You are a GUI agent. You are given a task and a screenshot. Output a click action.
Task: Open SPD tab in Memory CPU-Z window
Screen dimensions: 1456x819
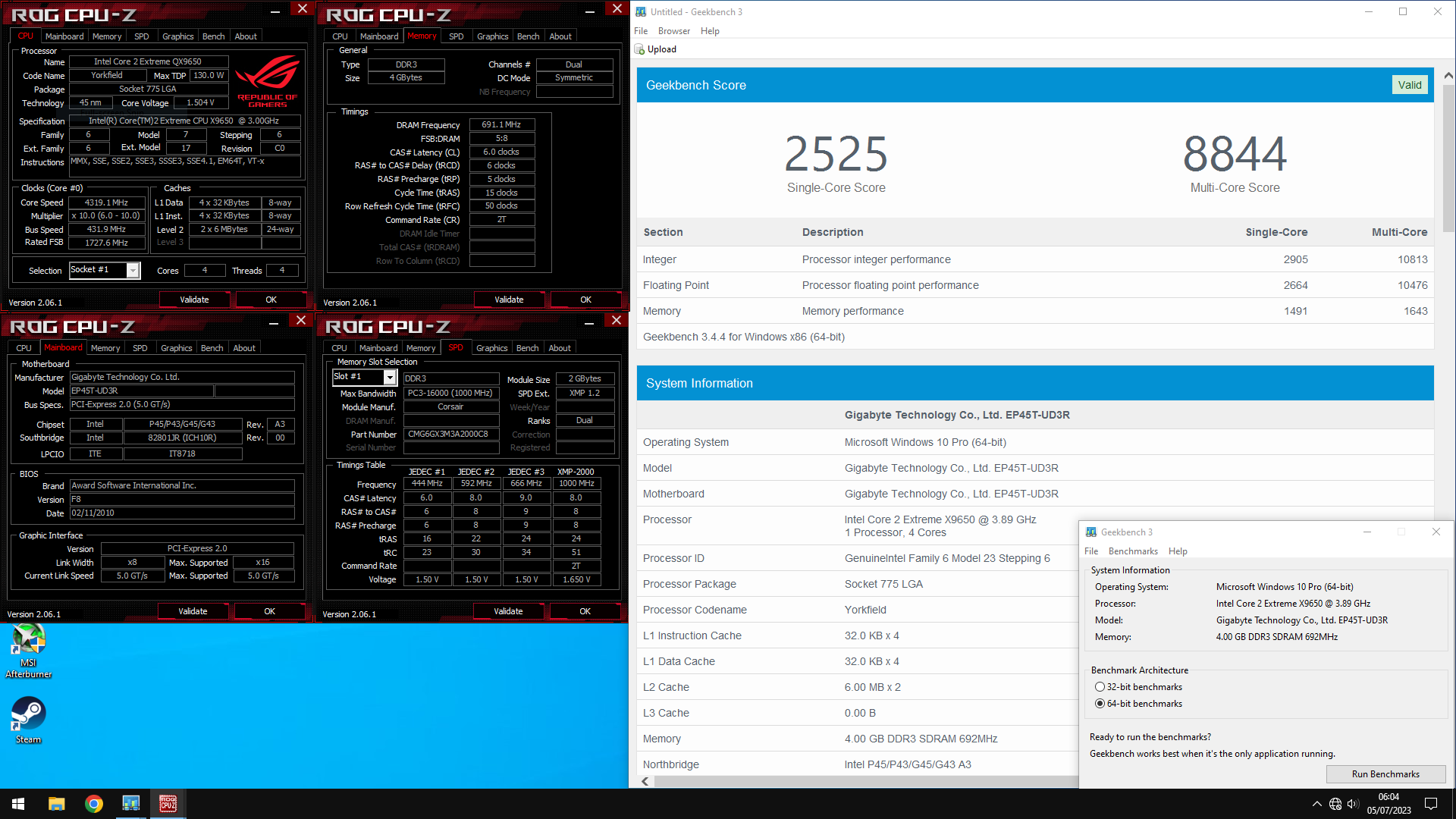tap(456, 36)
